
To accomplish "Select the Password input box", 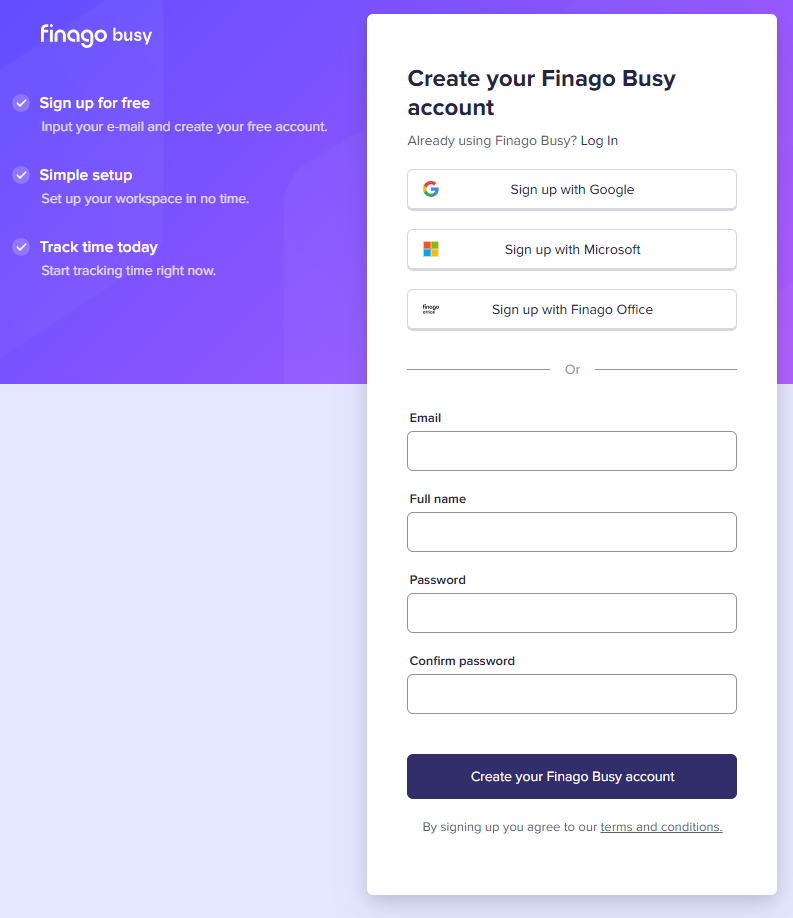I will 572,613.
